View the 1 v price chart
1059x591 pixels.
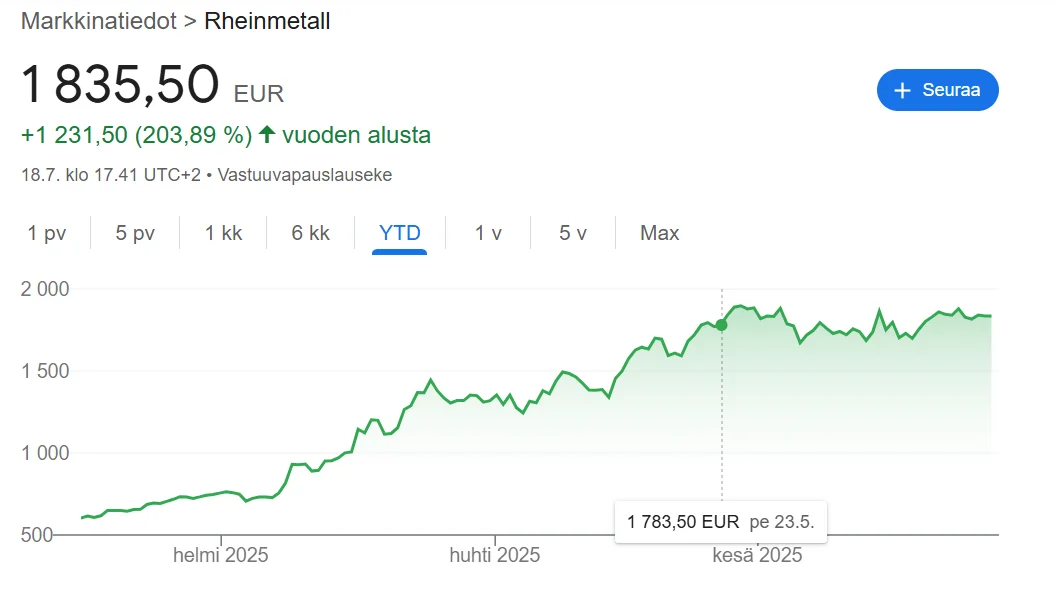pos(487,233)
